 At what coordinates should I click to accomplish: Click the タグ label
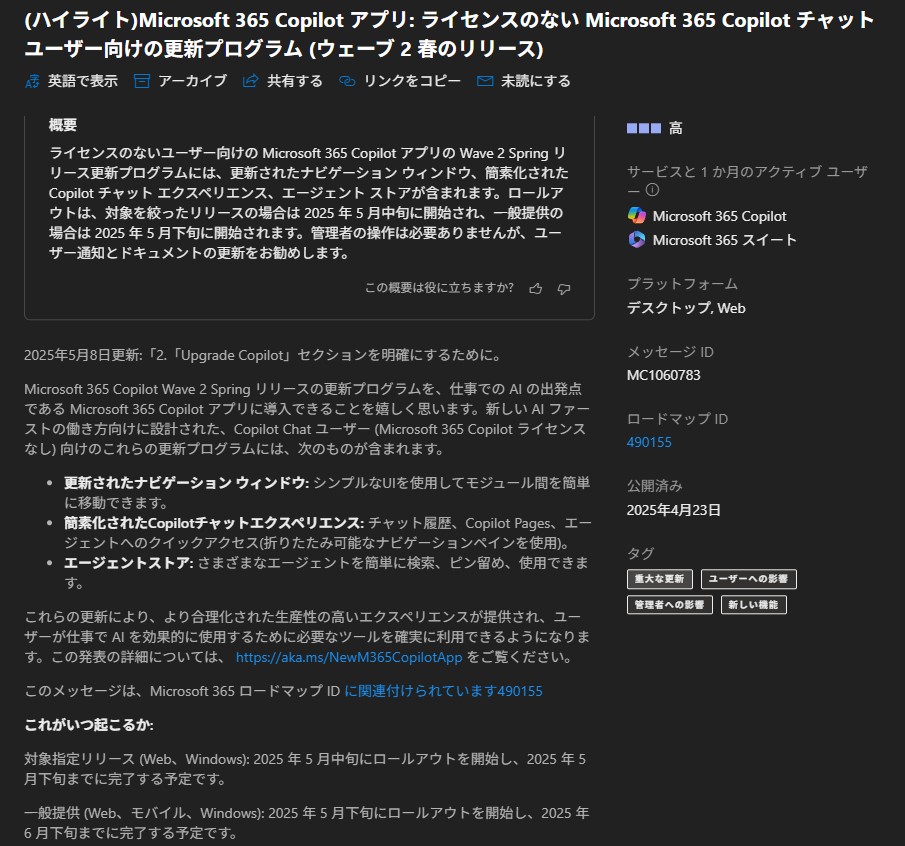coord(641,554)
